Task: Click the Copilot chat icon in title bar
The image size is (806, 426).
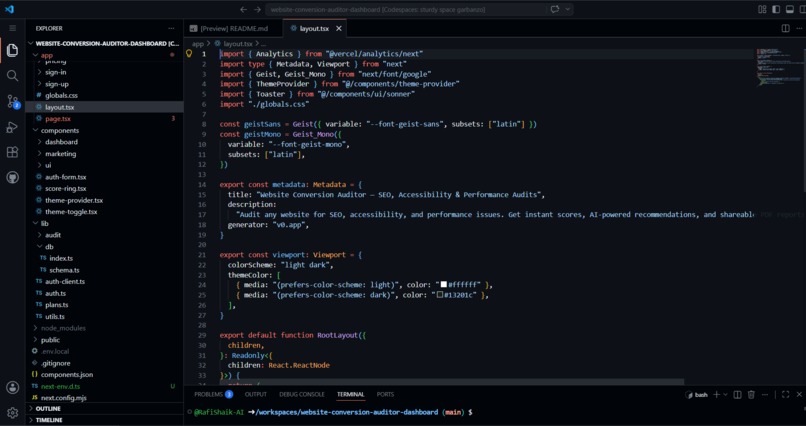Action: point(555,9)
